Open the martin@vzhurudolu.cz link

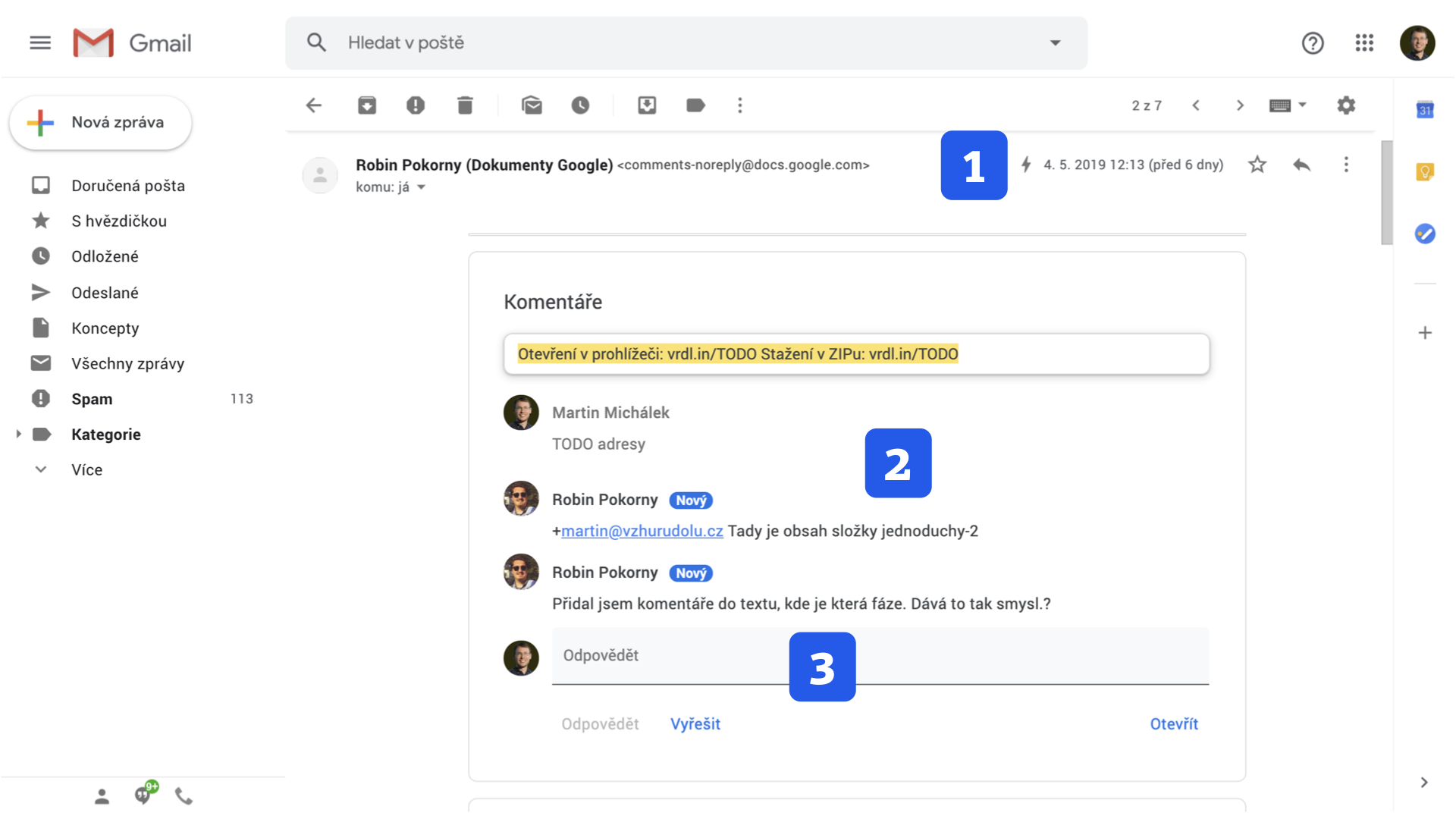tap(642, 531)
